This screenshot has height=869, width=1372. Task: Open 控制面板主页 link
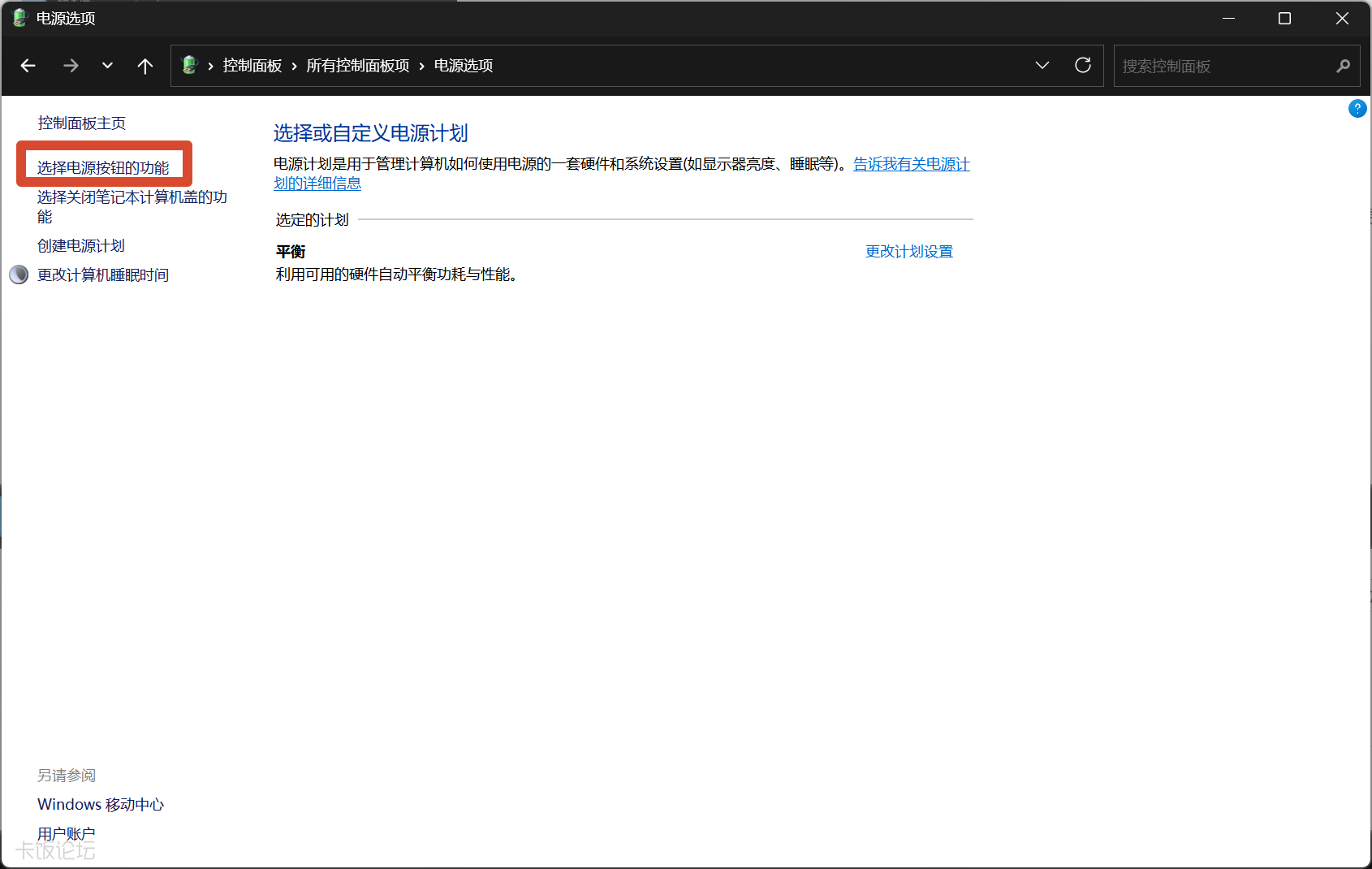point(82,123)
